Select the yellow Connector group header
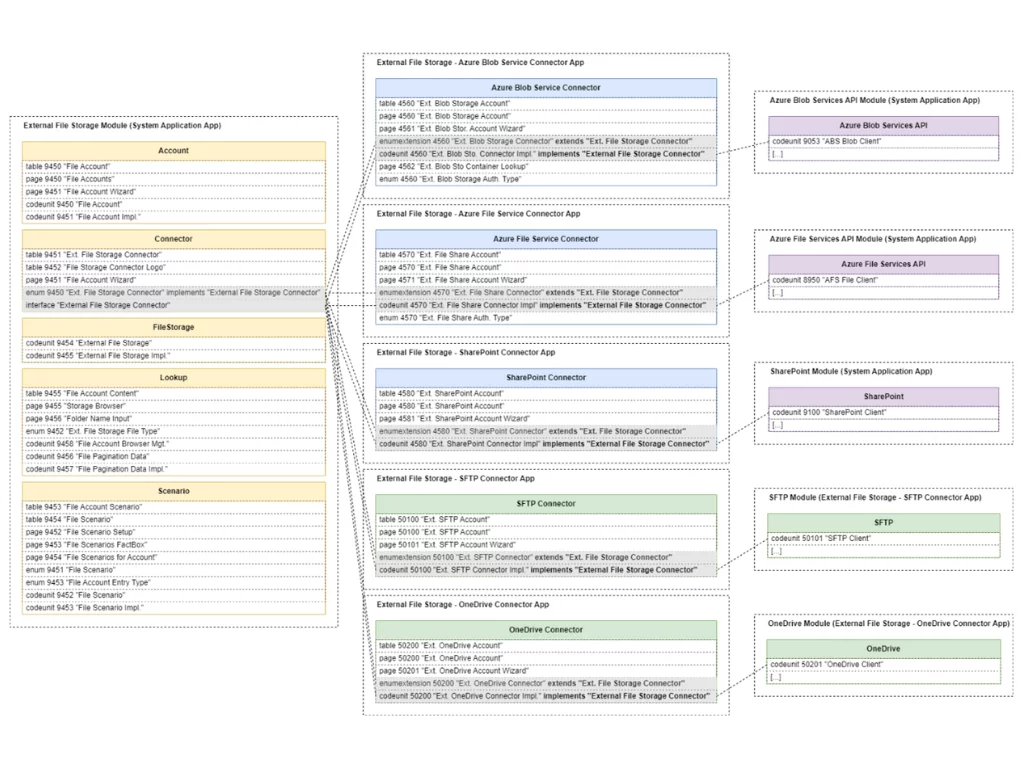 (174, 239)
